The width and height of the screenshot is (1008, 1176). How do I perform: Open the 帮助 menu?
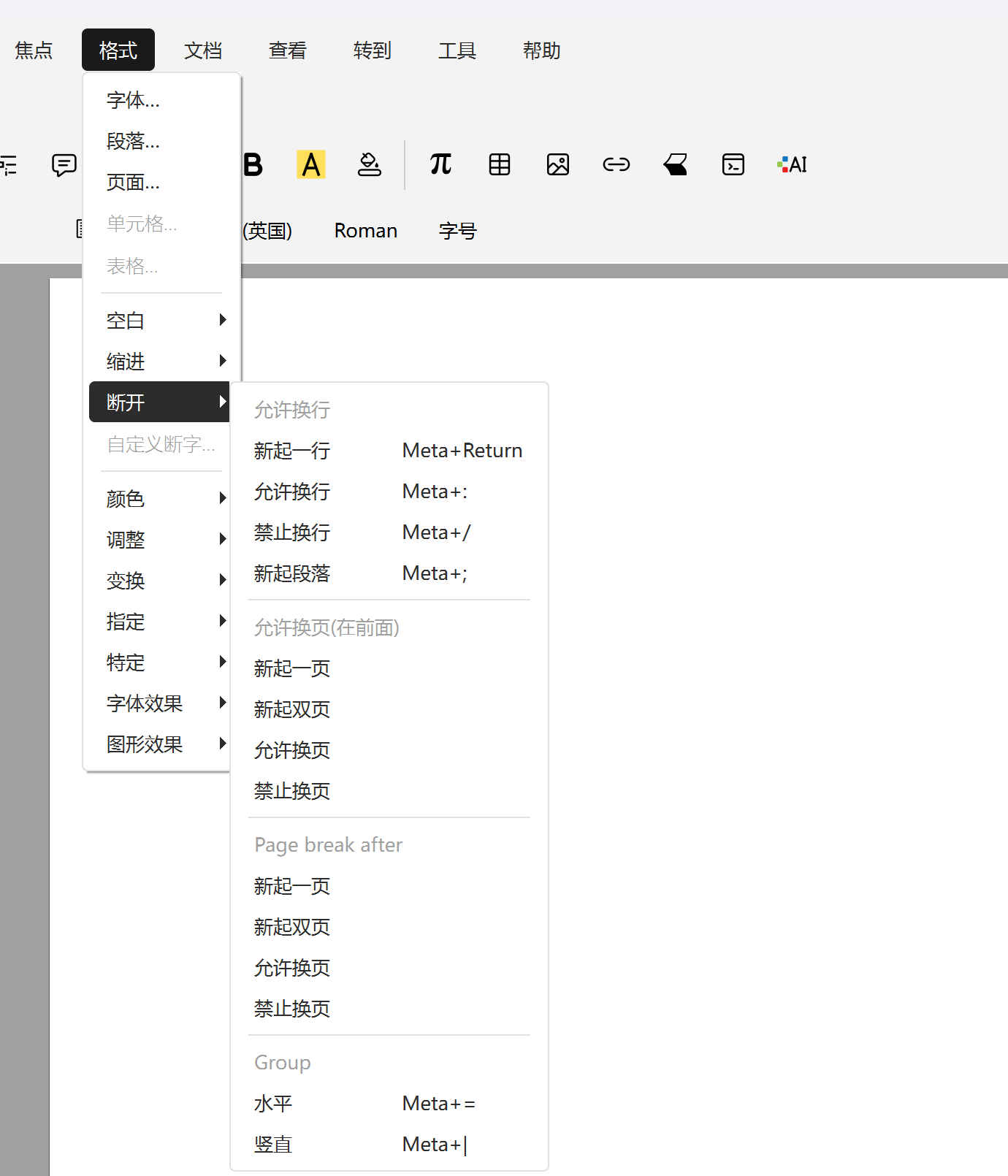541,50
